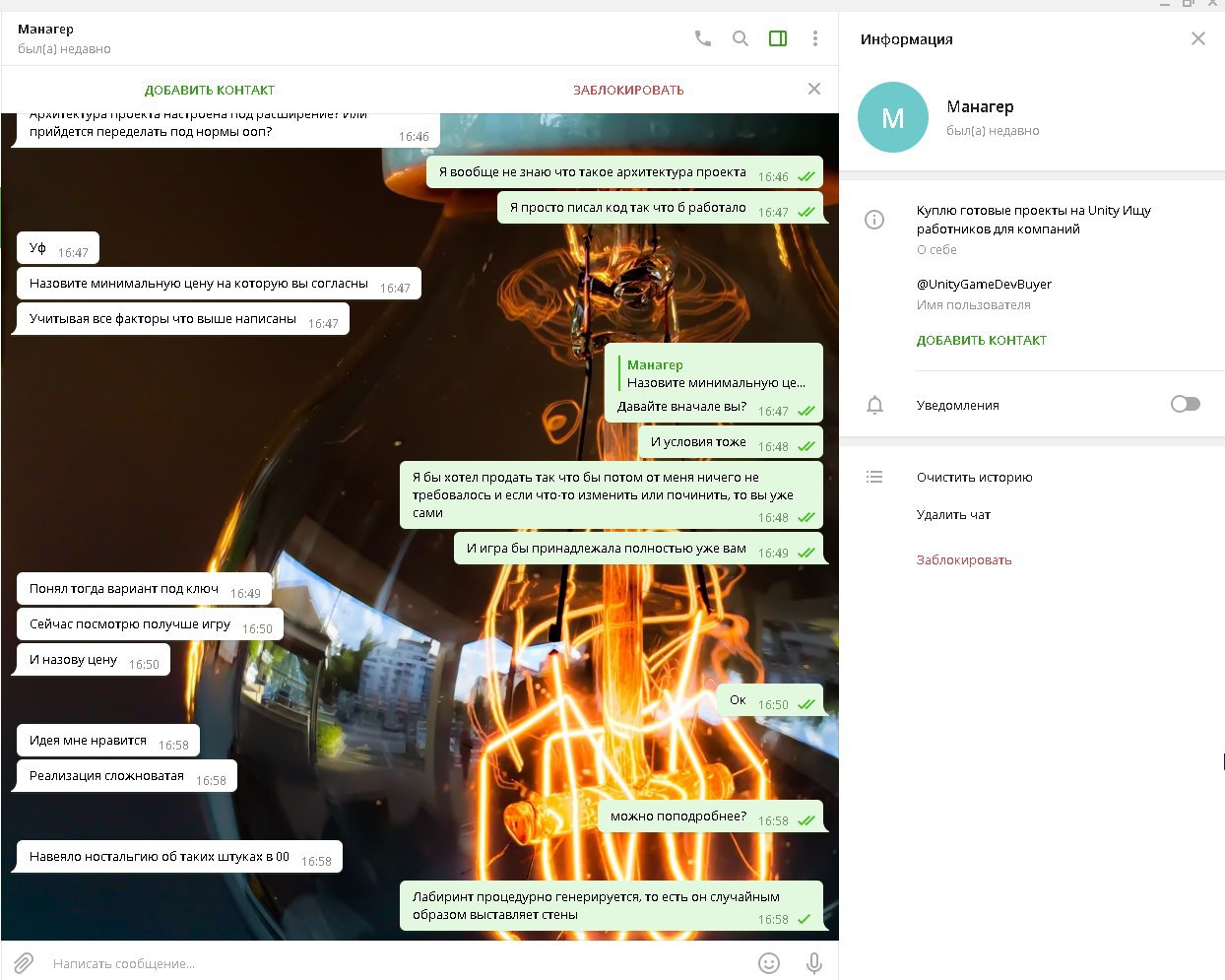This screenshot has height=980, width=1225.
Task: Click message 'Я вообще не знаю что такое архитектура проекта'
Action: (625, 172)
